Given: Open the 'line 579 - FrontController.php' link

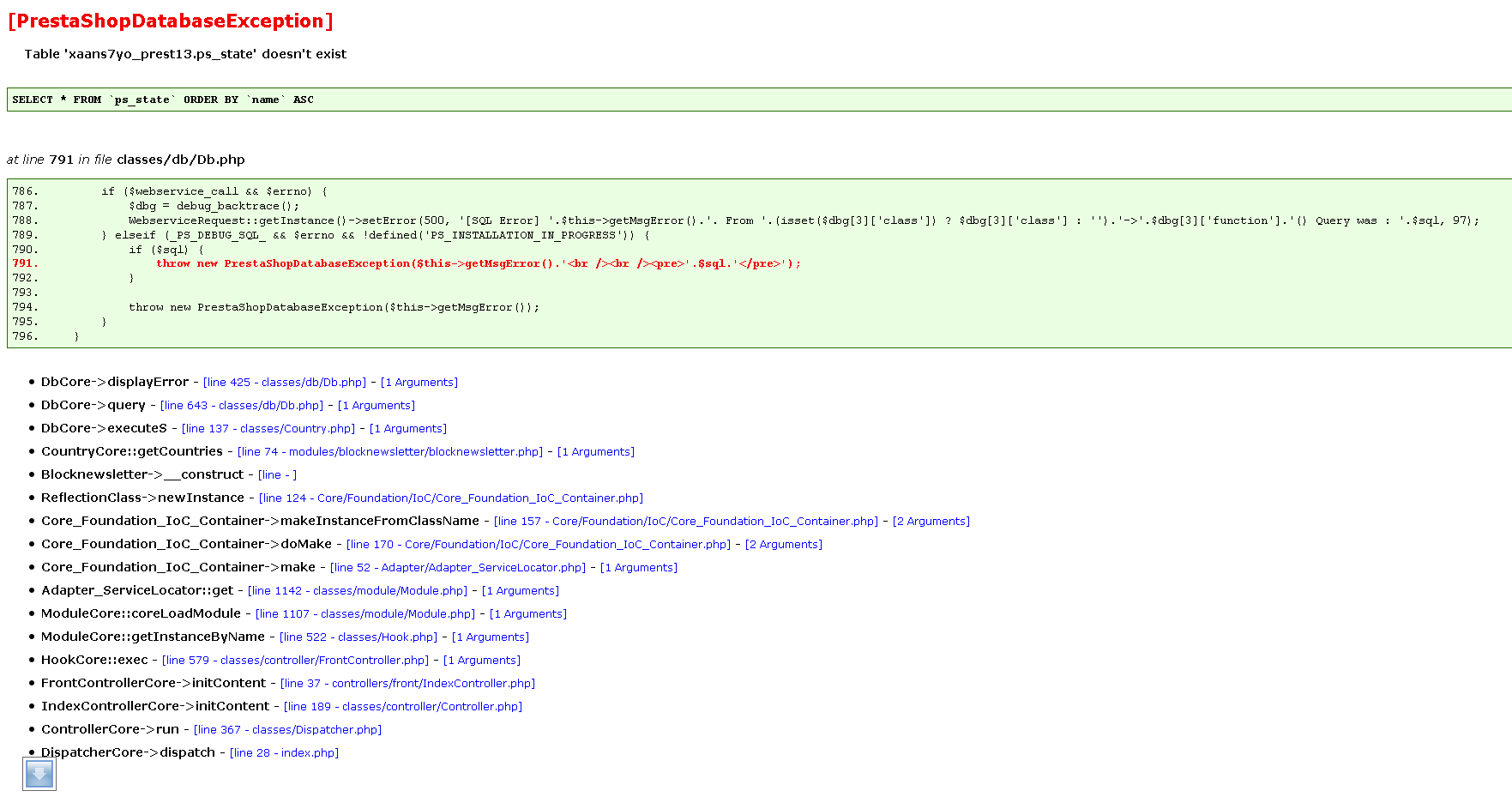Looking at the screenshot, I should pos(295,661).
